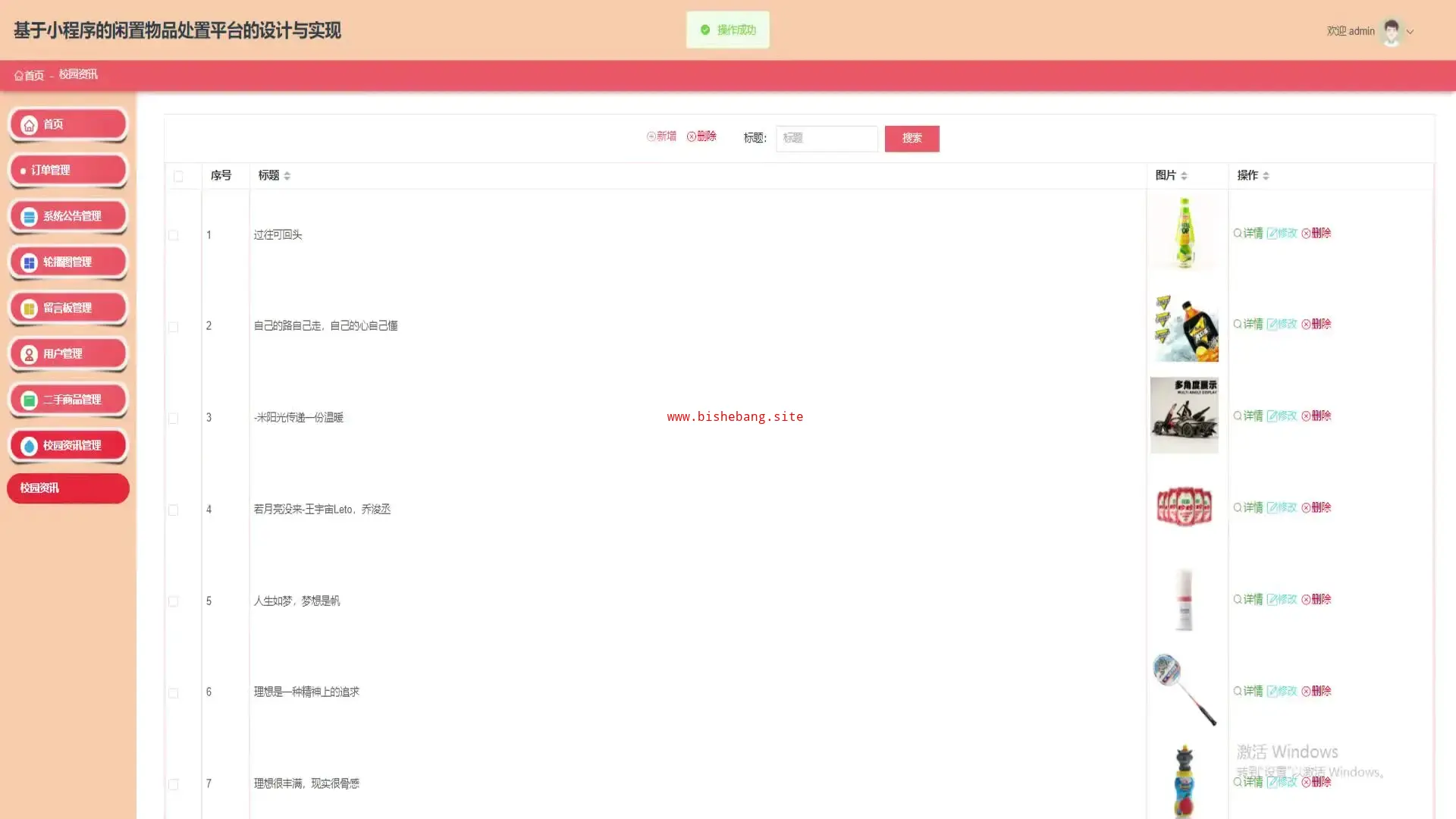1456x819 pixels.
Task: Click the admin avatar picture
Action: click(x=1391, y=31)
